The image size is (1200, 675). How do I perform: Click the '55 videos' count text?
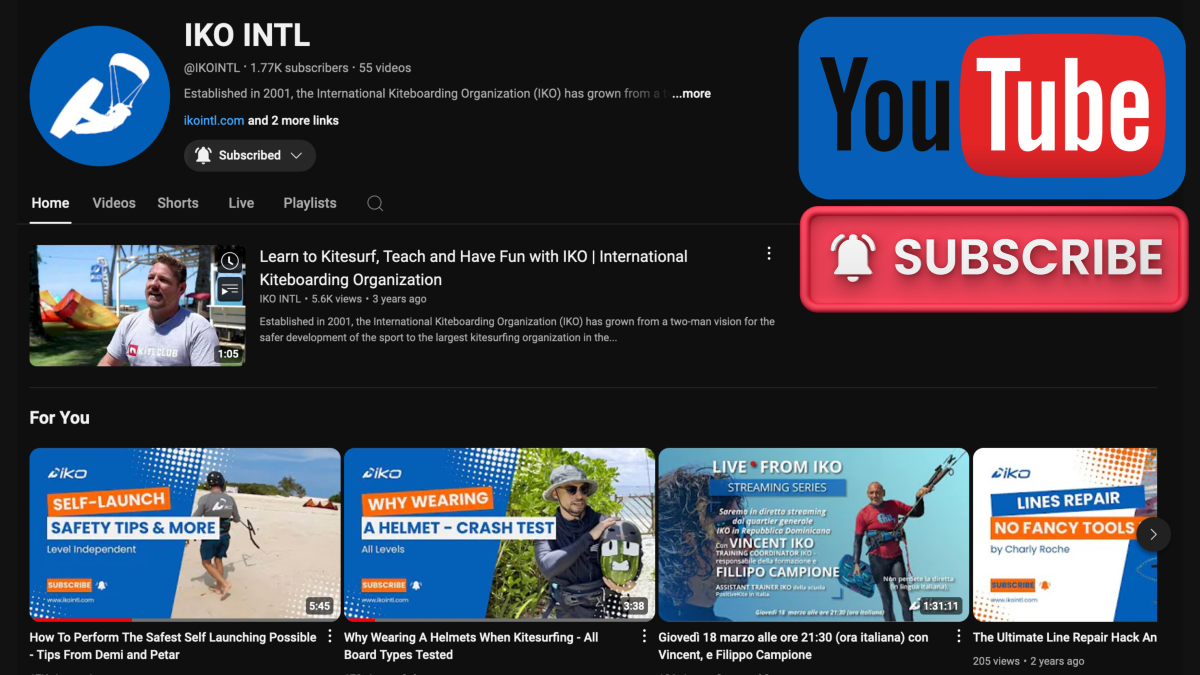(385, 68)
